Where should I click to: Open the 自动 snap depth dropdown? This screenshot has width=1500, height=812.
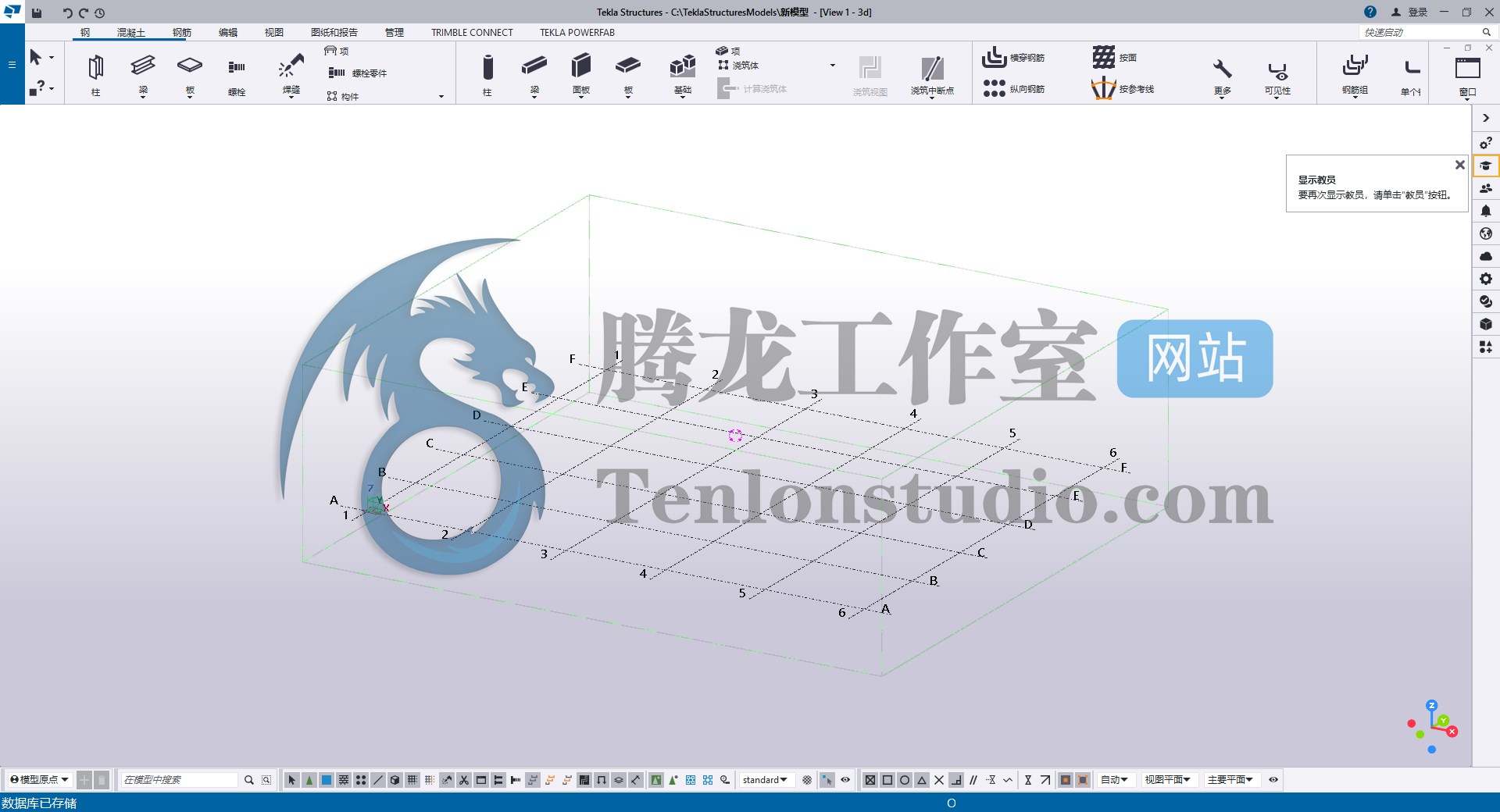click(x=1114, y=780)
